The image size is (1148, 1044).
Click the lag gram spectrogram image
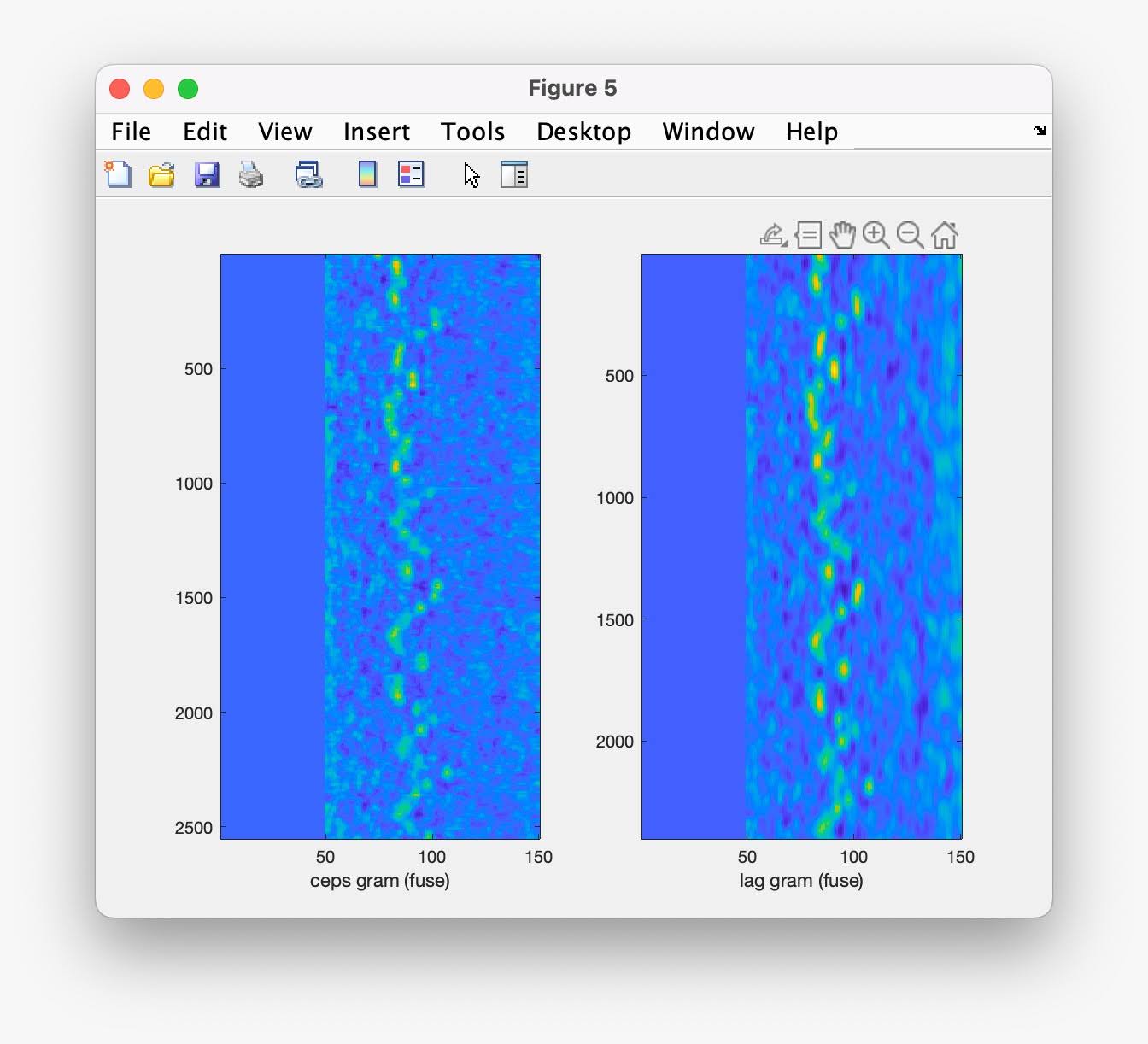(802, 547)
